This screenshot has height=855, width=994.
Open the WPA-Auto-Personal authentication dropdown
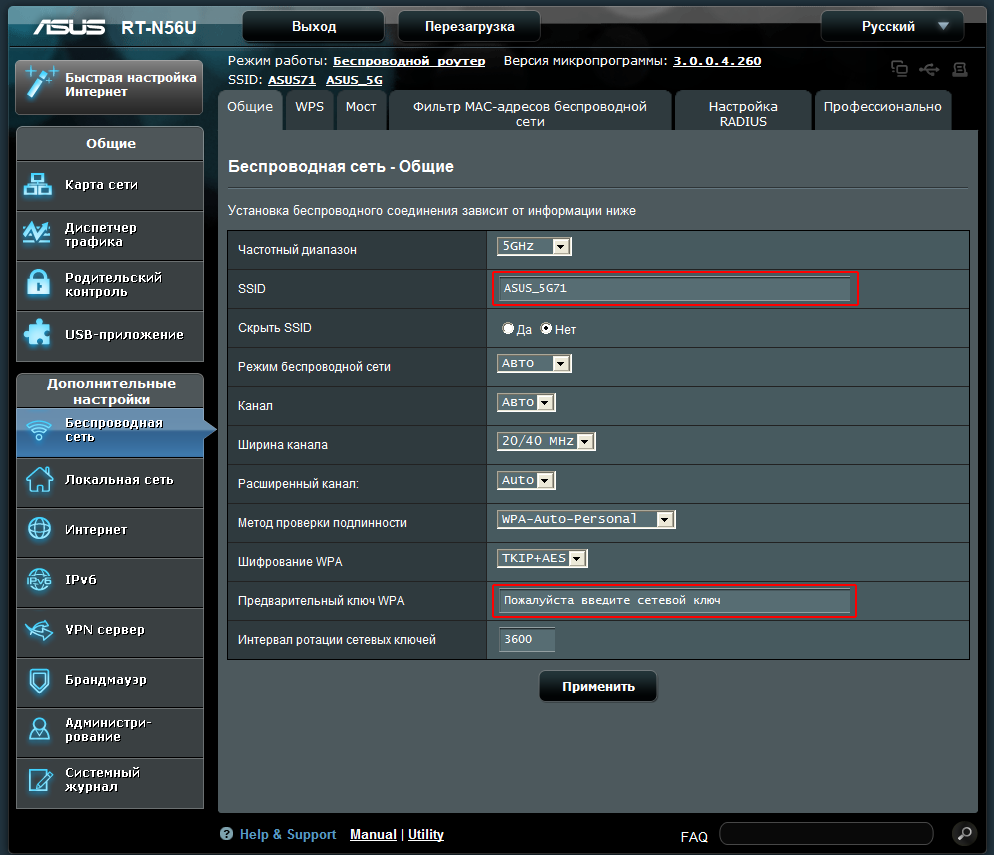pyautogui.click(x=586, y=519)
